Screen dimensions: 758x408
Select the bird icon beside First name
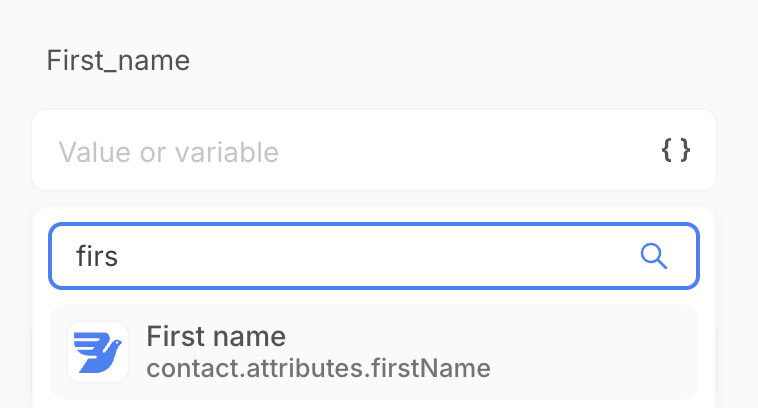(97, 352)
